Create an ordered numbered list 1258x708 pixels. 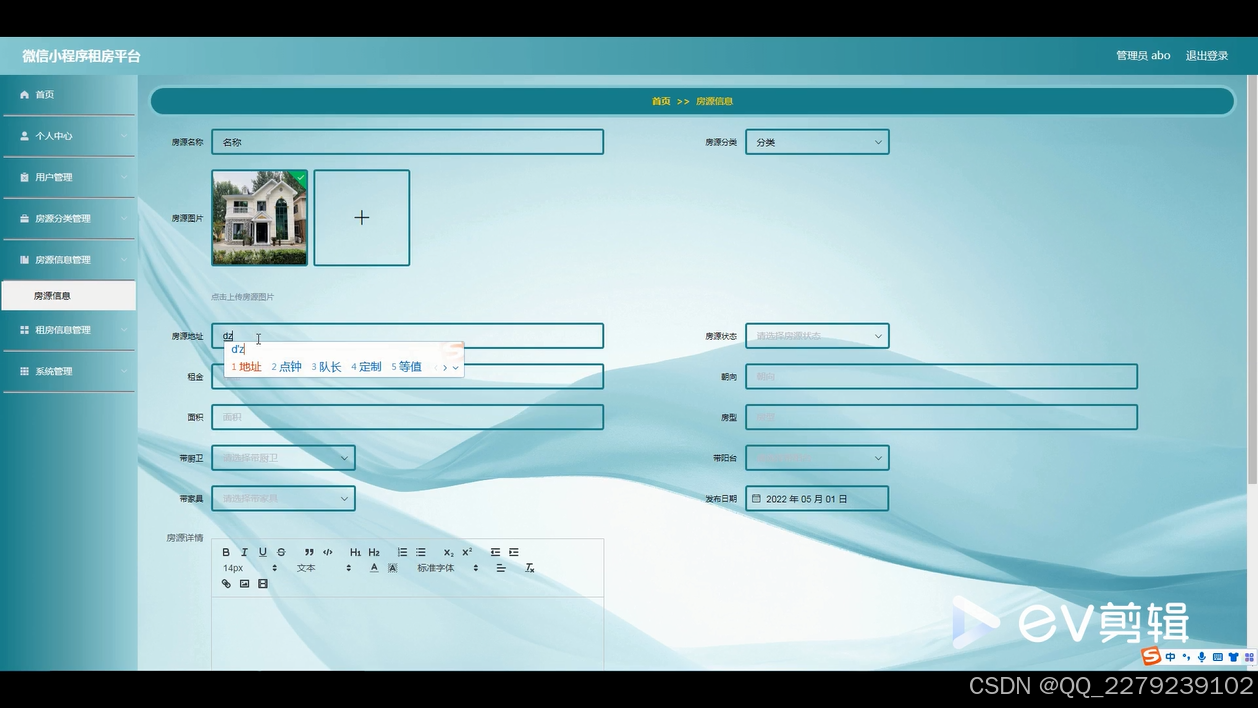402,552
